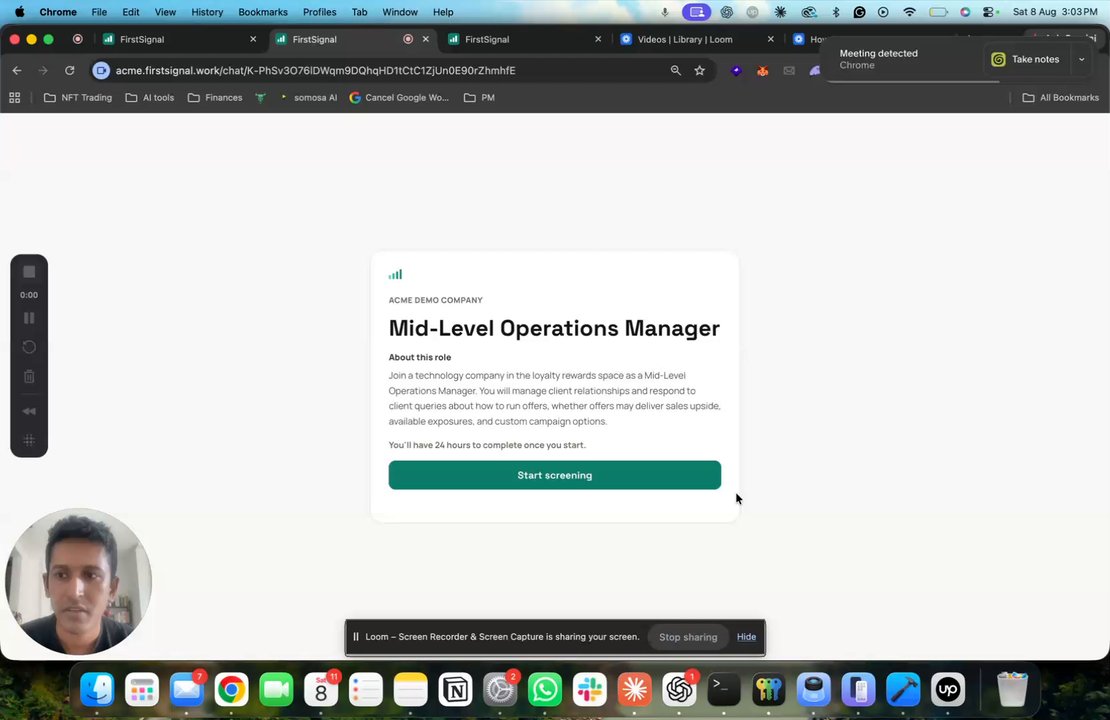Open the Bookmarks menu in menu bar

click(263, 12)
